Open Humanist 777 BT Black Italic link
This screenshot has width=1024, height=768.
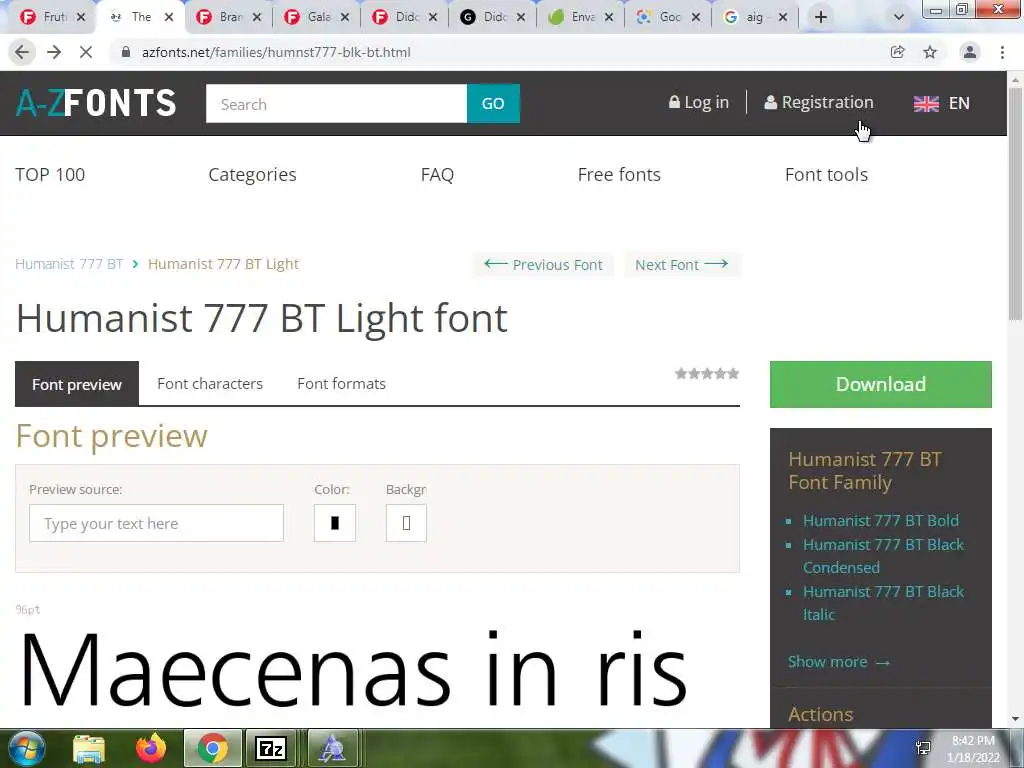click(x=884, y=603)
